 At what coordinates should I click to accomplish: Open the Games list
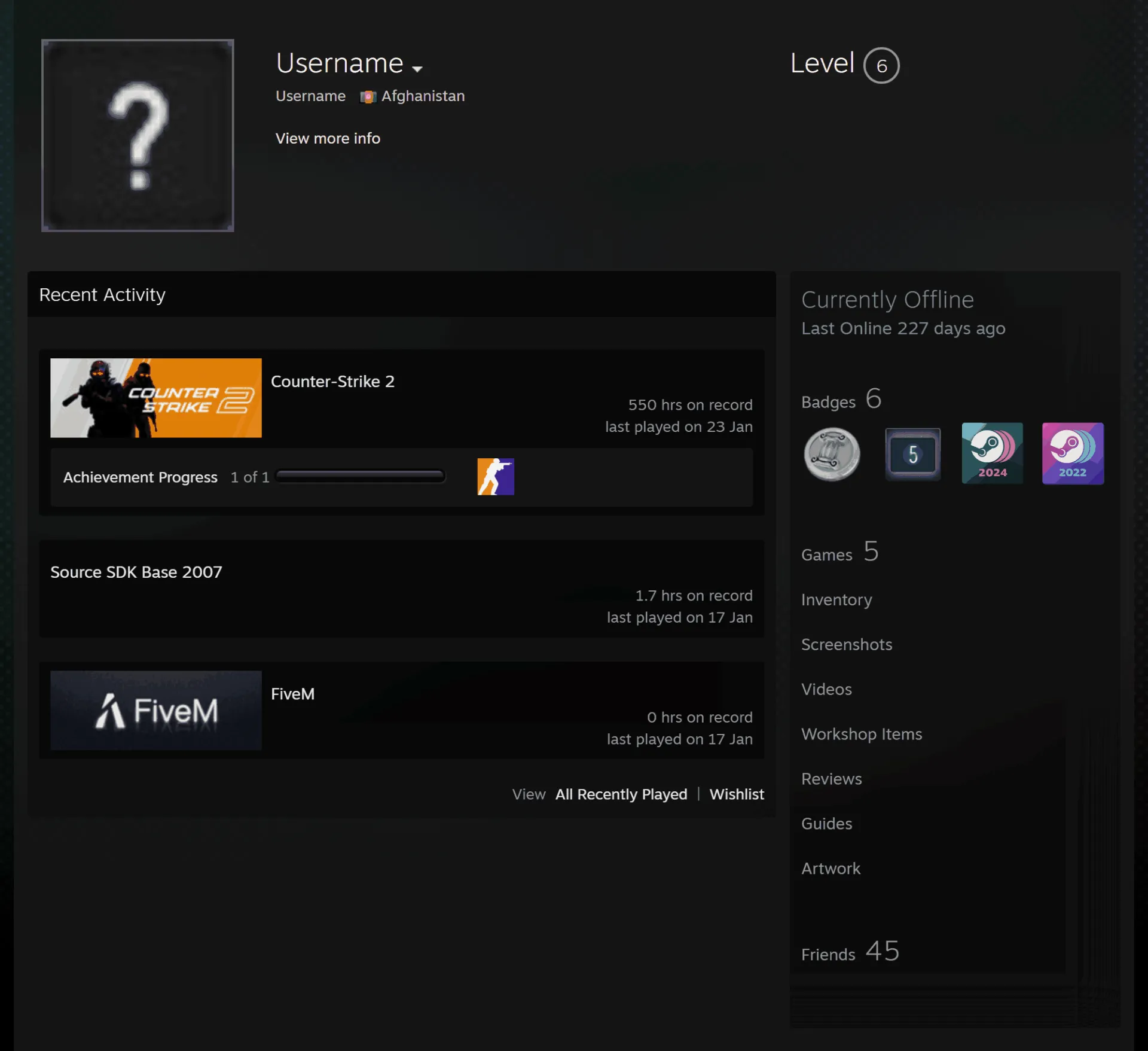(x=840, y=552)
